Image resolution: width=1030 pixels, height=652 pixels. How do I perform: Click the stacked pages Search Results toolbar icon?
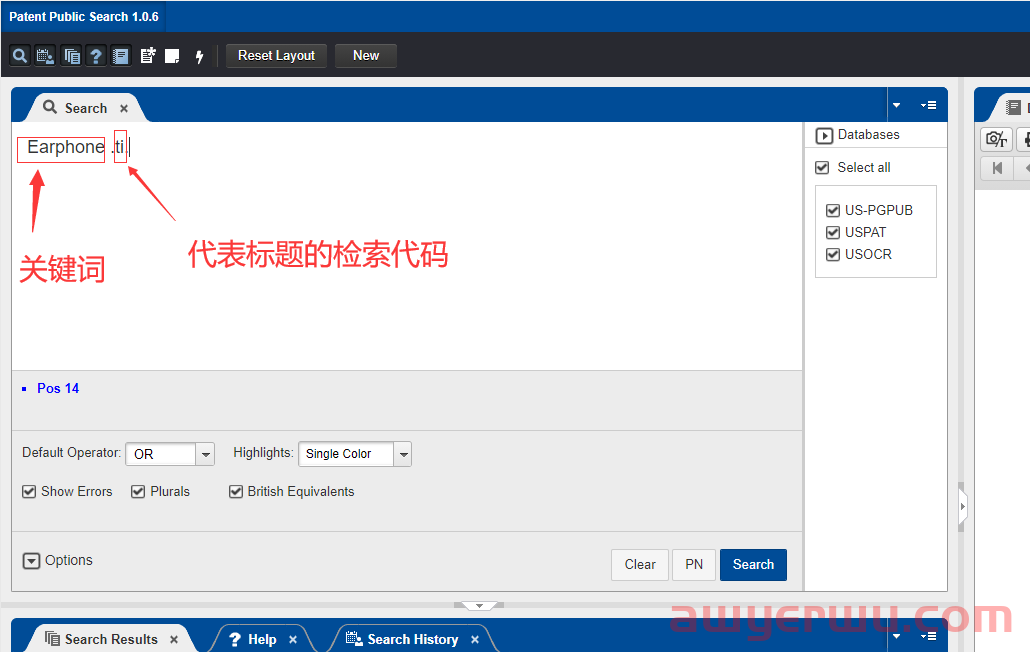pos(71,56)
